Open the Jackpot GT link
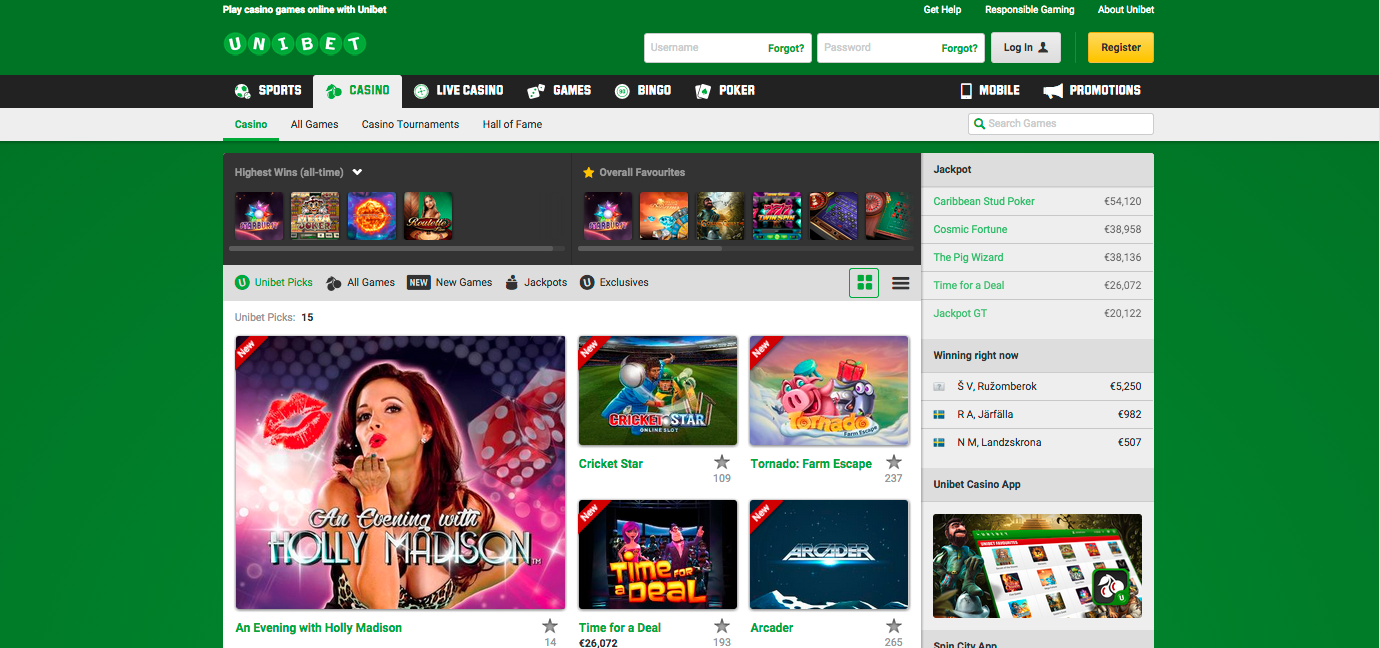Image resolution: width=1380 pixels, height=648 pixels. 960,313
